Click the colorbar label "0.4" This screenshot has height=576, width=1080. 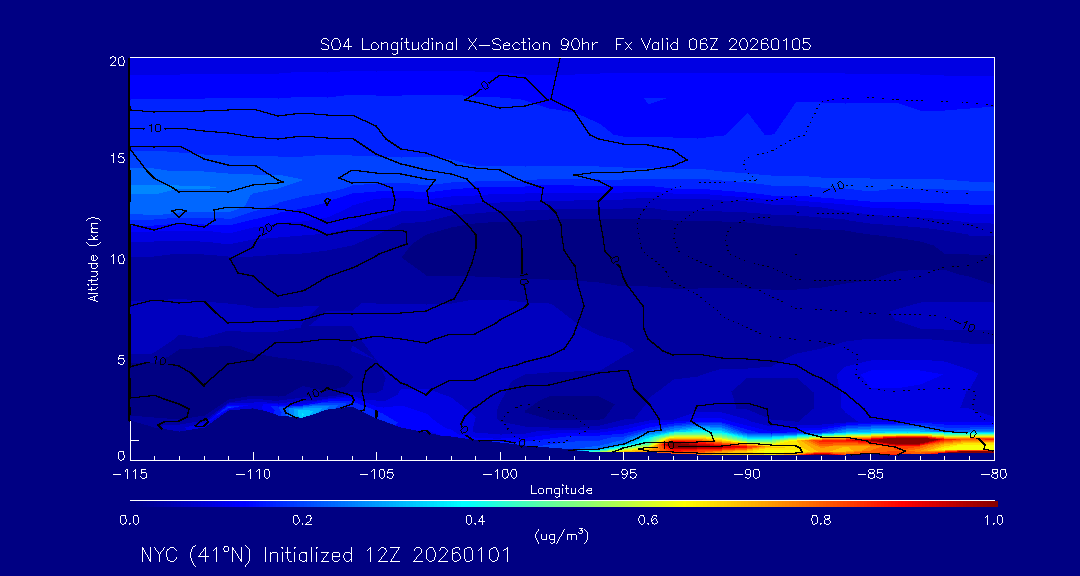[475, 520]
